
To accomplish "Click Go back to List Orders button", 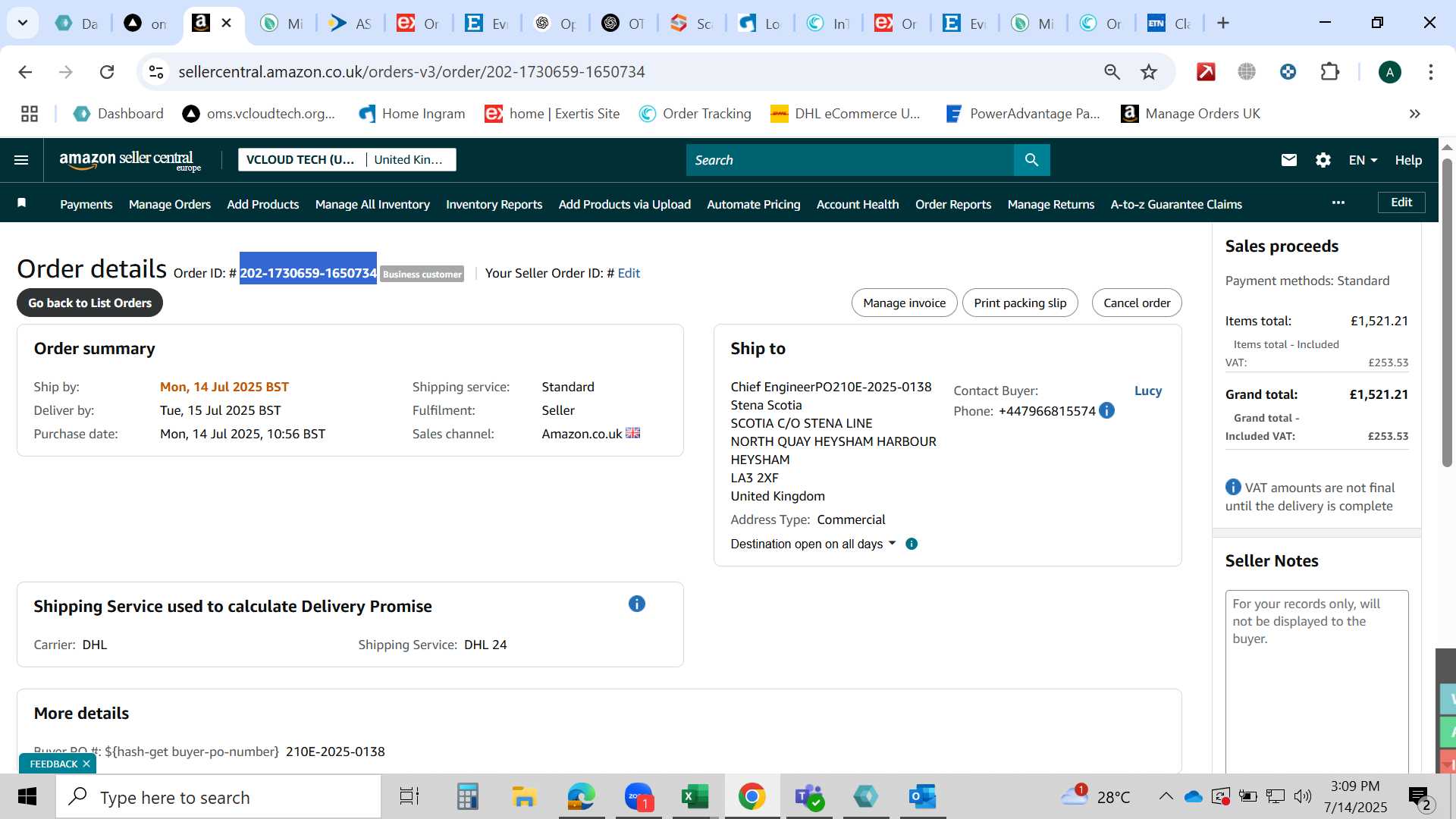I will [89, 303].
